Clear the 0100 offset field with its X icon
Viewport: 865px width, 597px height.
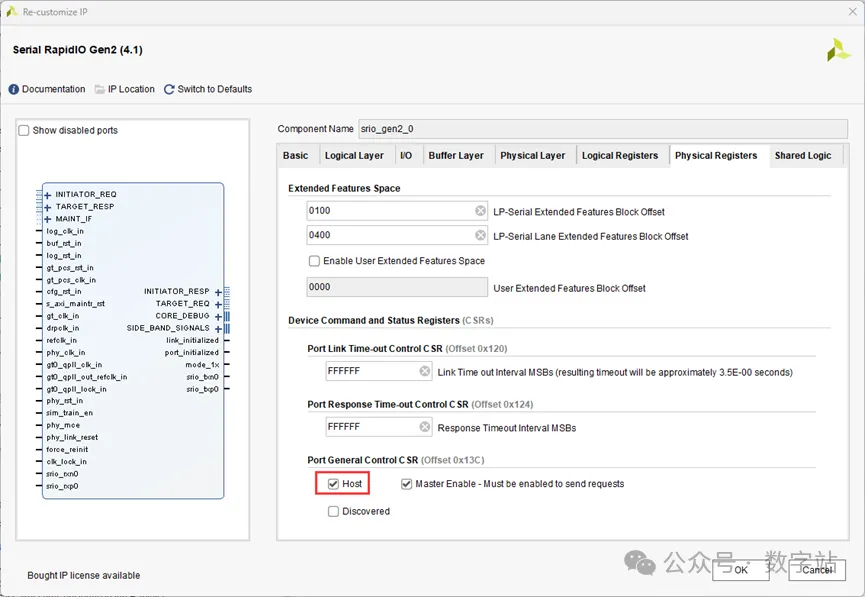(480, 211)
